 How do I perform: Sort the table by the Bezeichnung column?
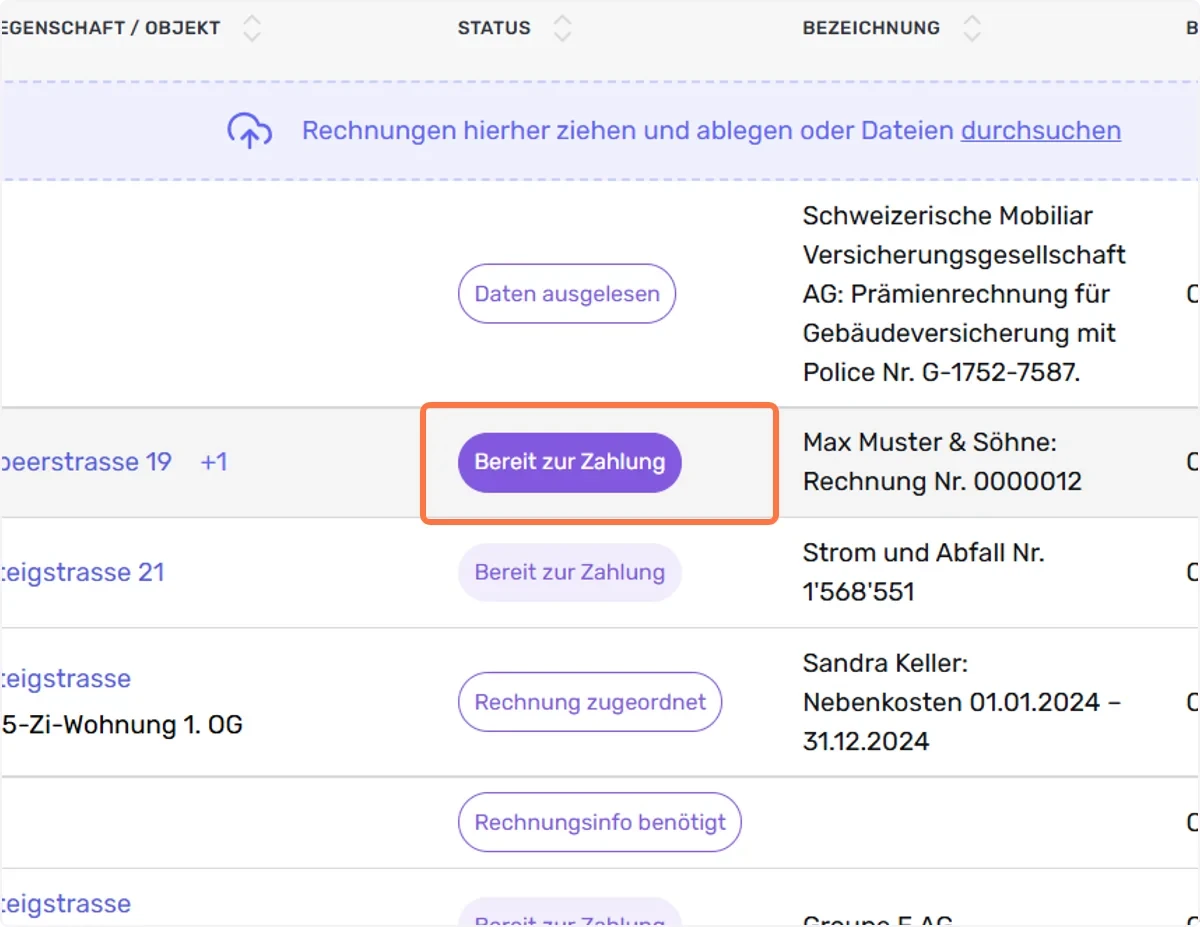click(x=972, y=28)
